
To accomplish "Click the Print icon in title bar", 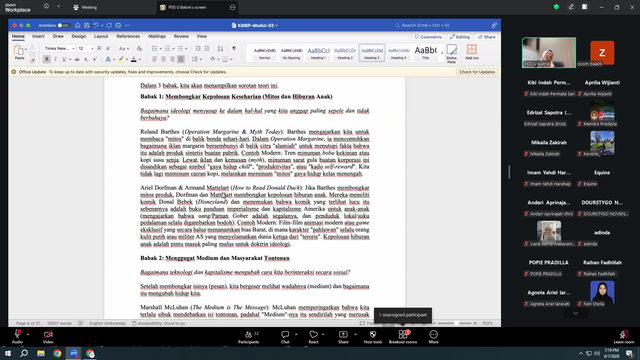I will [118, 25].
